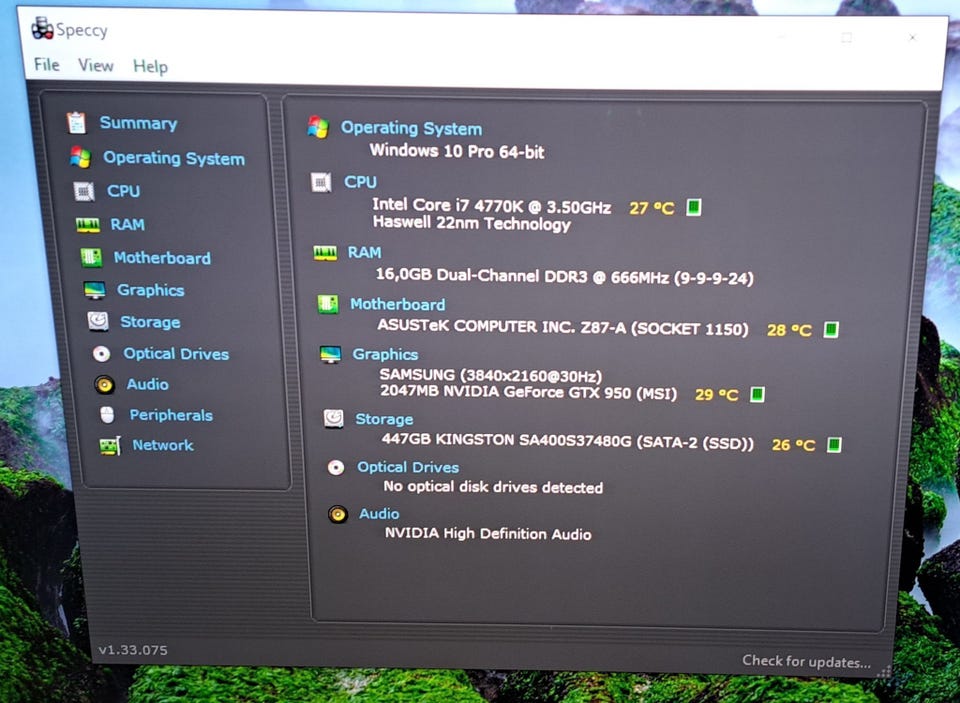Screen dimensions: 960x703
Task: Go to RAM section in sidebar
Action: (x=127, y=225)
